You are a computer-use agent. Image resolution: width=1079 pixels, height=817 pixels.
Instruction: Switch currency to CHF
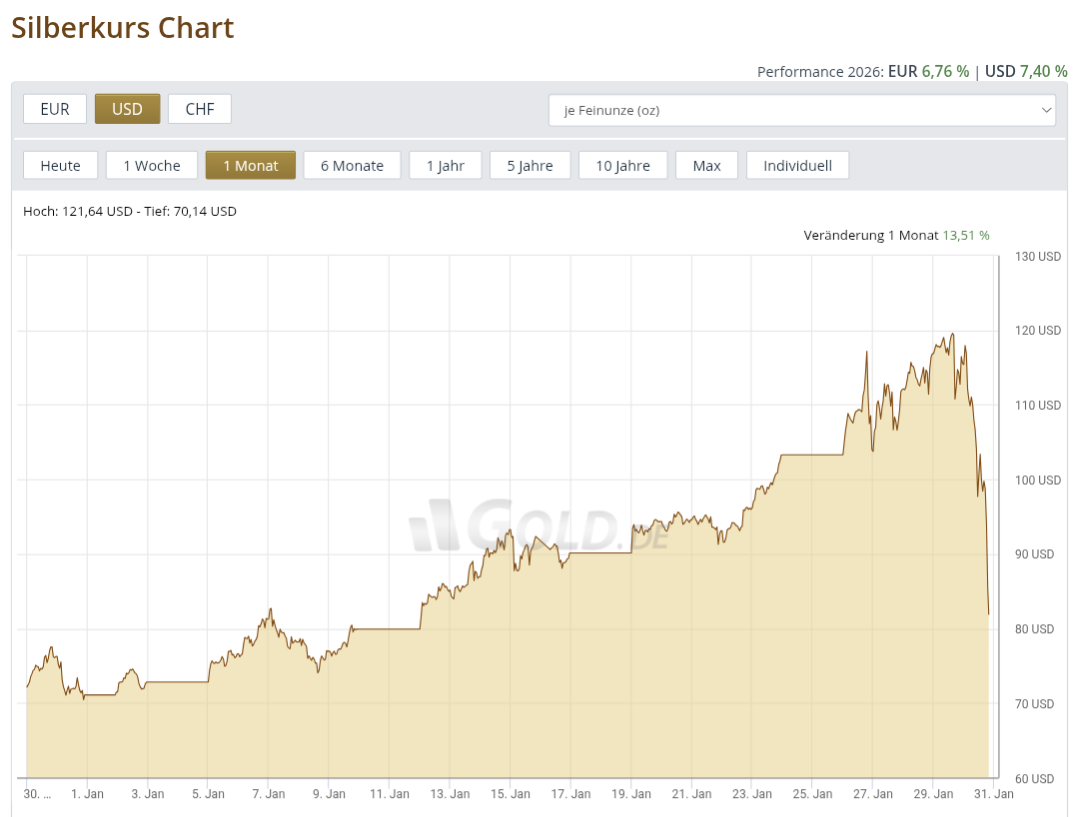coord(200,109)
